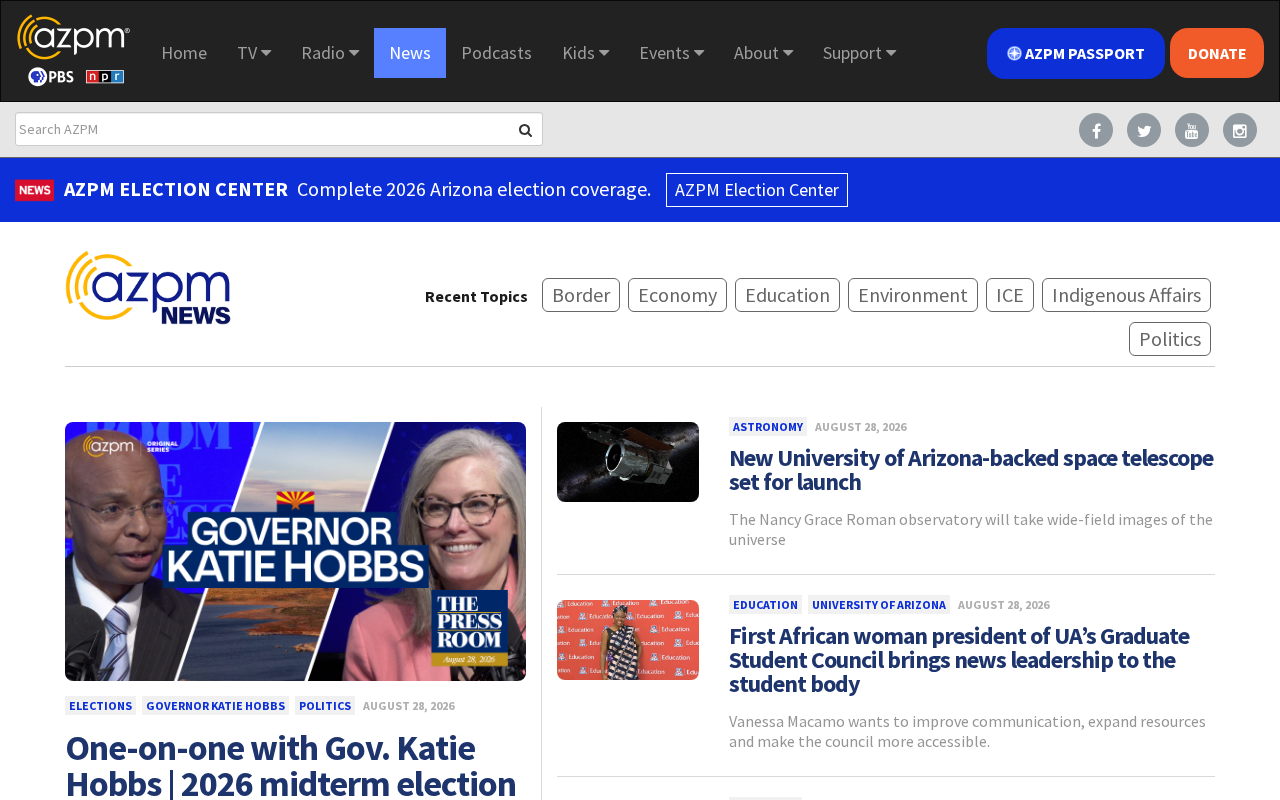Viewport: 1280px width, 800px height.
Task: Click the AZPM Passport button
Action: tap(1076, 53)
